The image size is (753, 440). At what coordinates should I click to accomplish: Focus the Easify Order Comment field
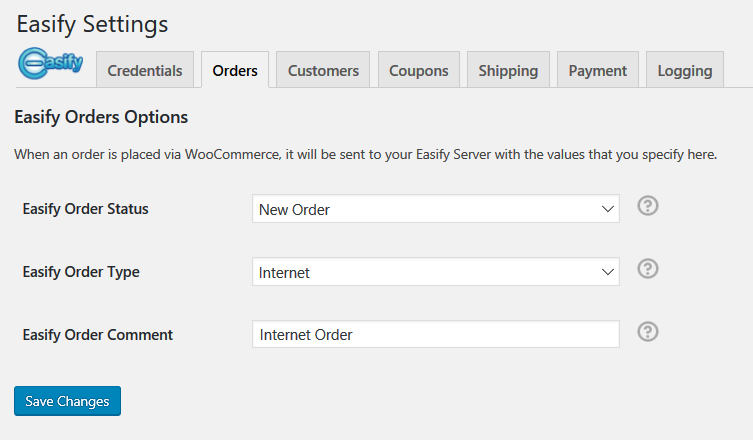tap(436, 334)
